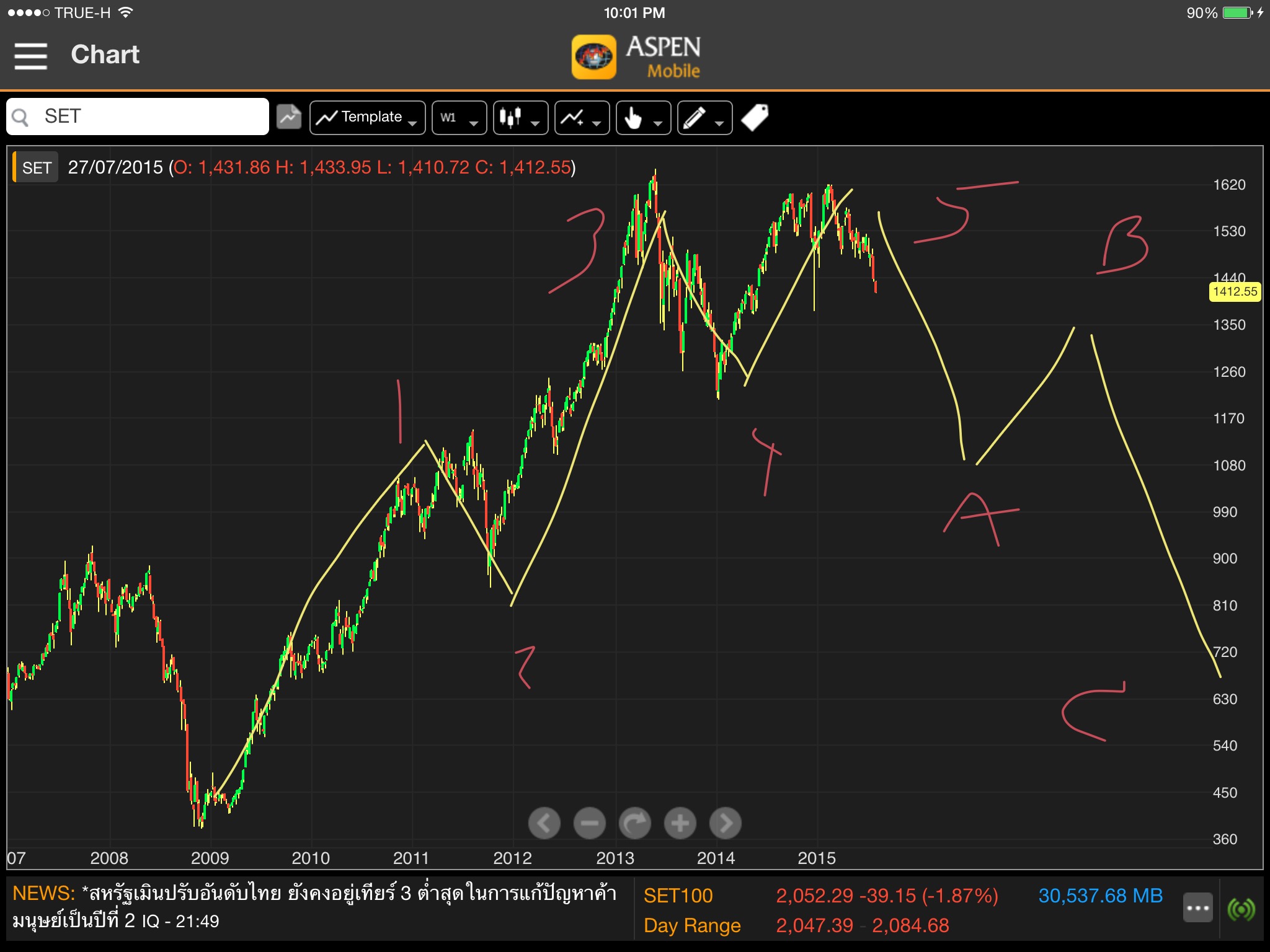The height and width of the screenshot is (952, 1270).
Task: Select the hand pointer tool
Action: coord(642,117)
